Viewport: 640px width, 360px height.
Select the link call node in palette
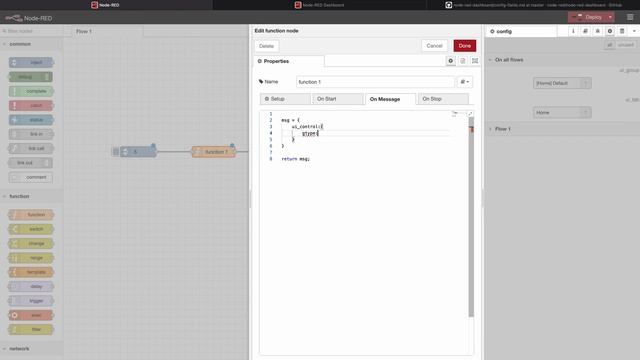(x=31, y=148)
